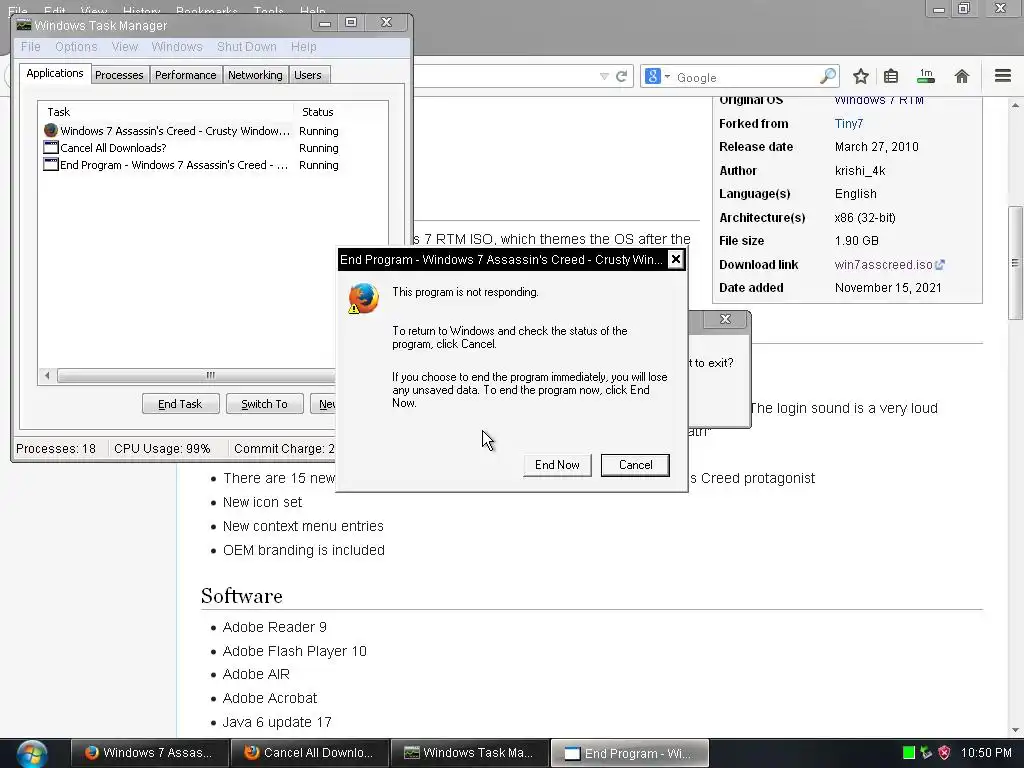Click the Software section heading

coord(242,596)
